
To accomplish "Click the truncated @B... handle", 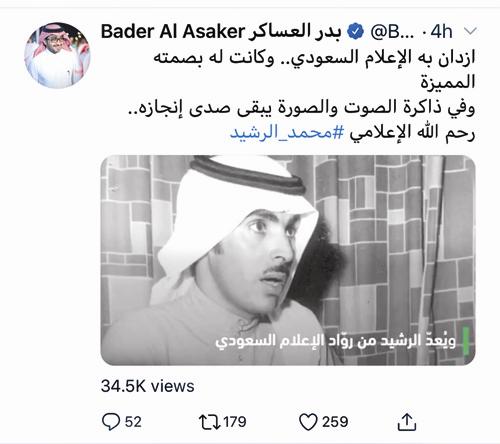I will (392, 32).
